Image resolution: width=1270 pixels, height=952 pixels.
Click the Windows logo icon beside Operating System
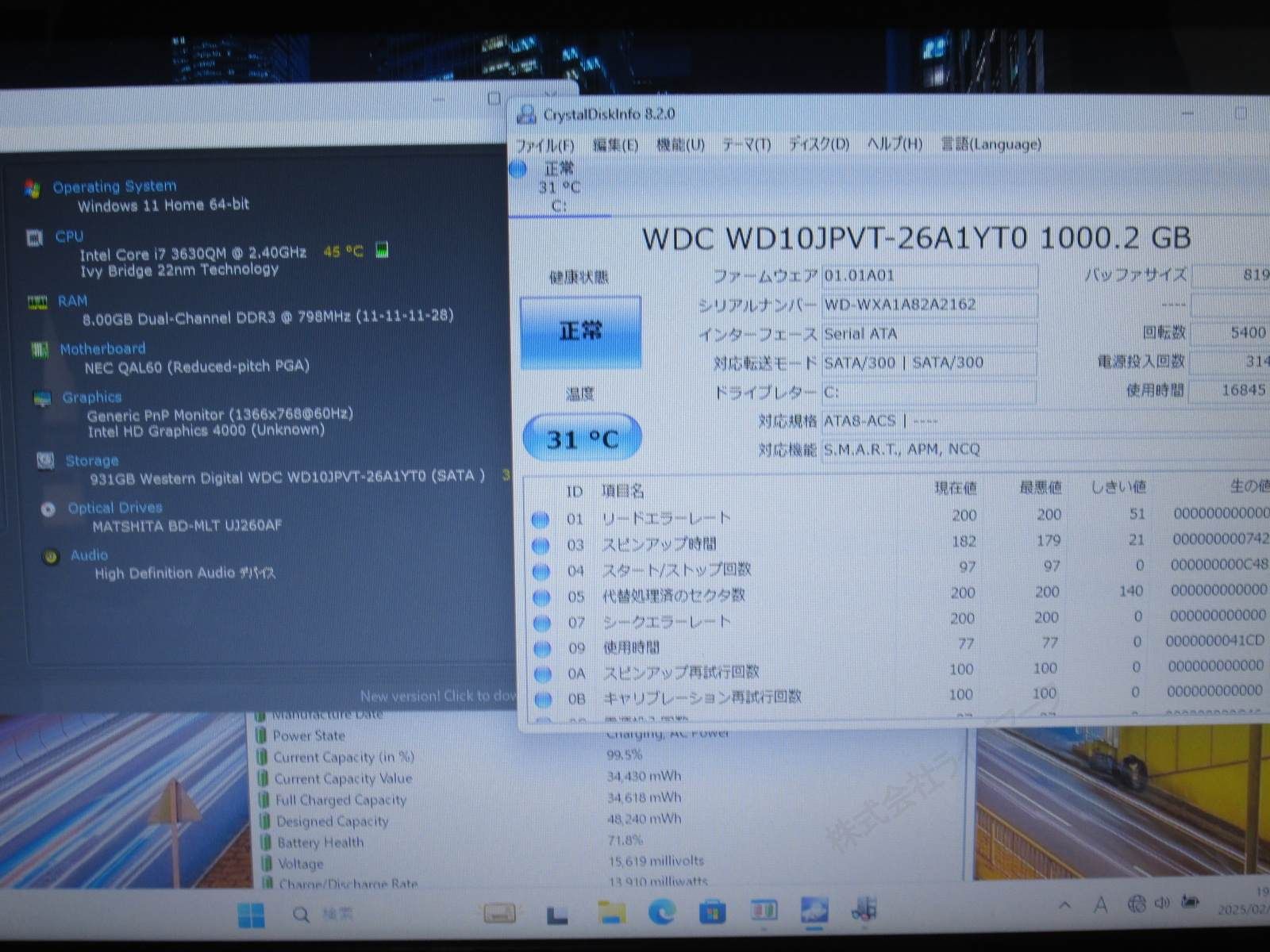tap(32, 189)
